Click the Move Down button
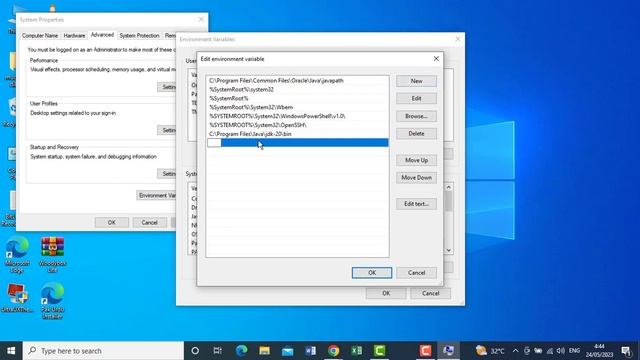This screenshot has width=640, height=360. tap(416, 178)
